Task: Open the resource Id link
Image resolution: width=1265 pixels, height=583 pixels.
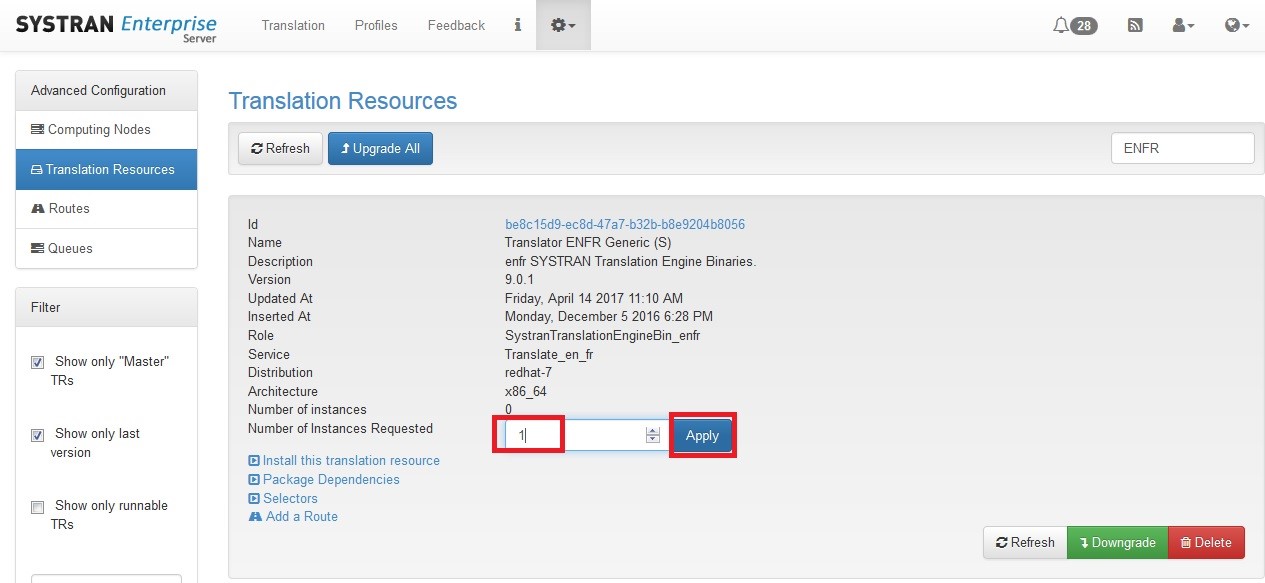Action: 625,224
